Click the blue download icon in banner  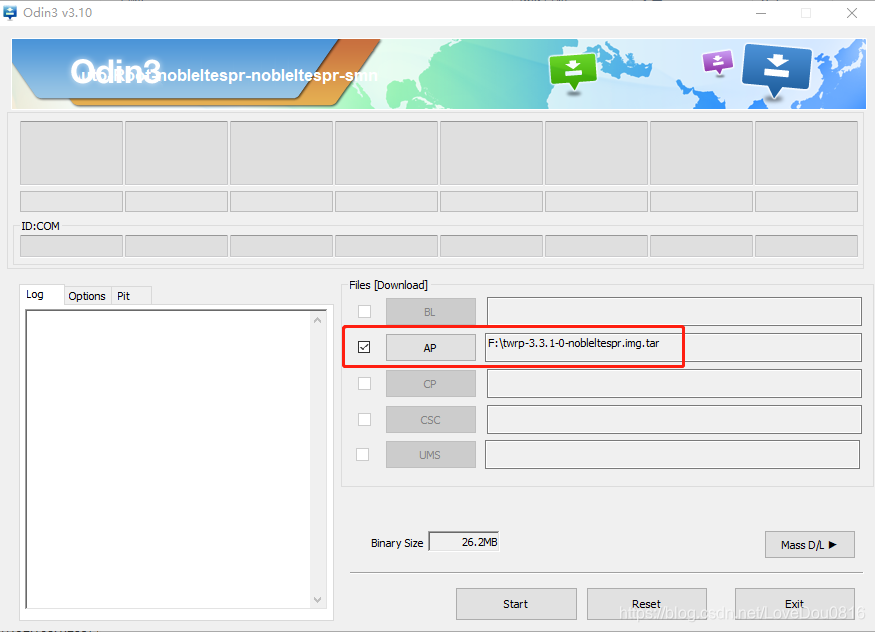pos(776,69)
